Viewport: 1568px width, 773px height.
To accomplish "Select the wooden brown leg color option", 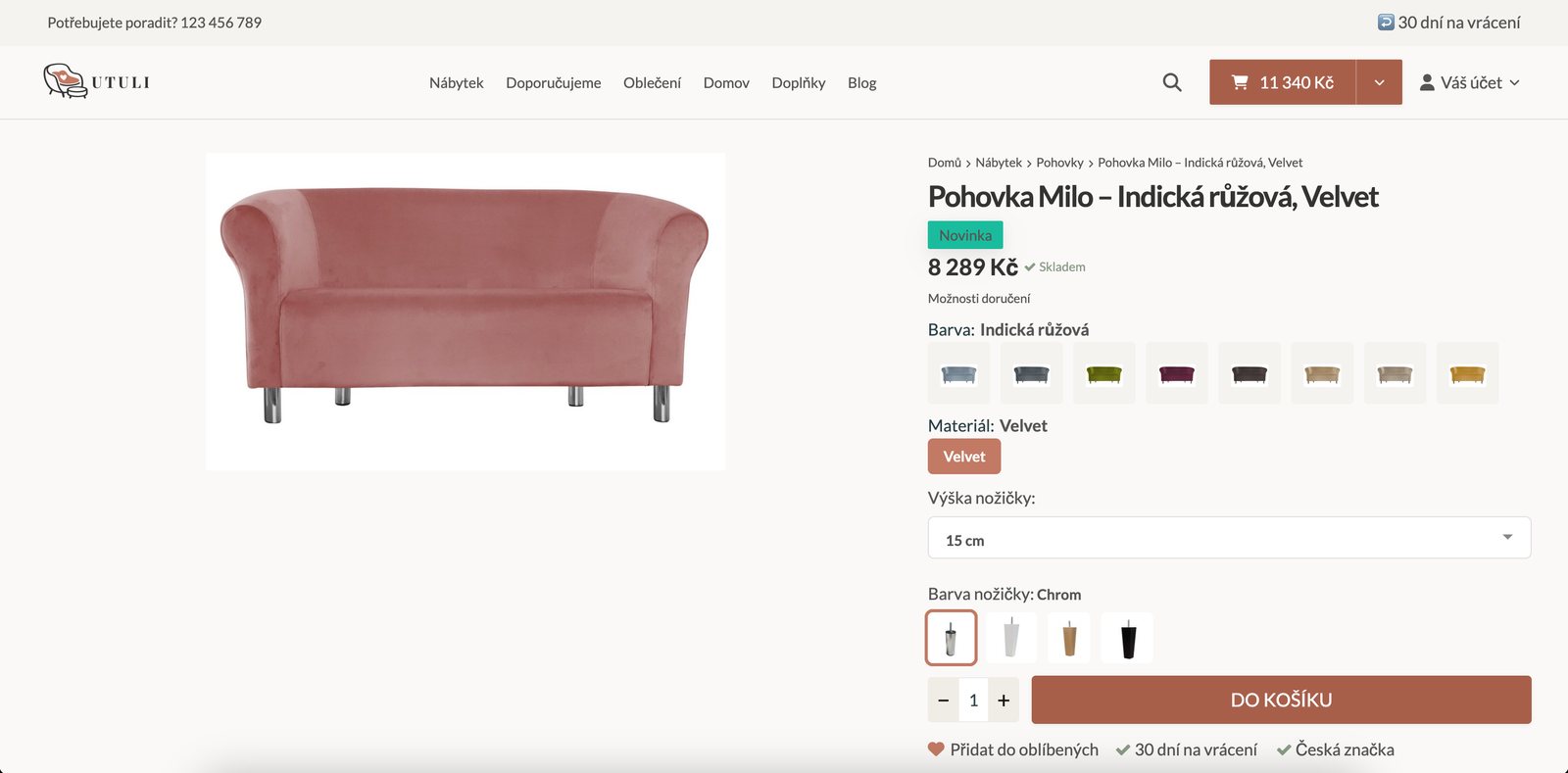I will 1069,638.
